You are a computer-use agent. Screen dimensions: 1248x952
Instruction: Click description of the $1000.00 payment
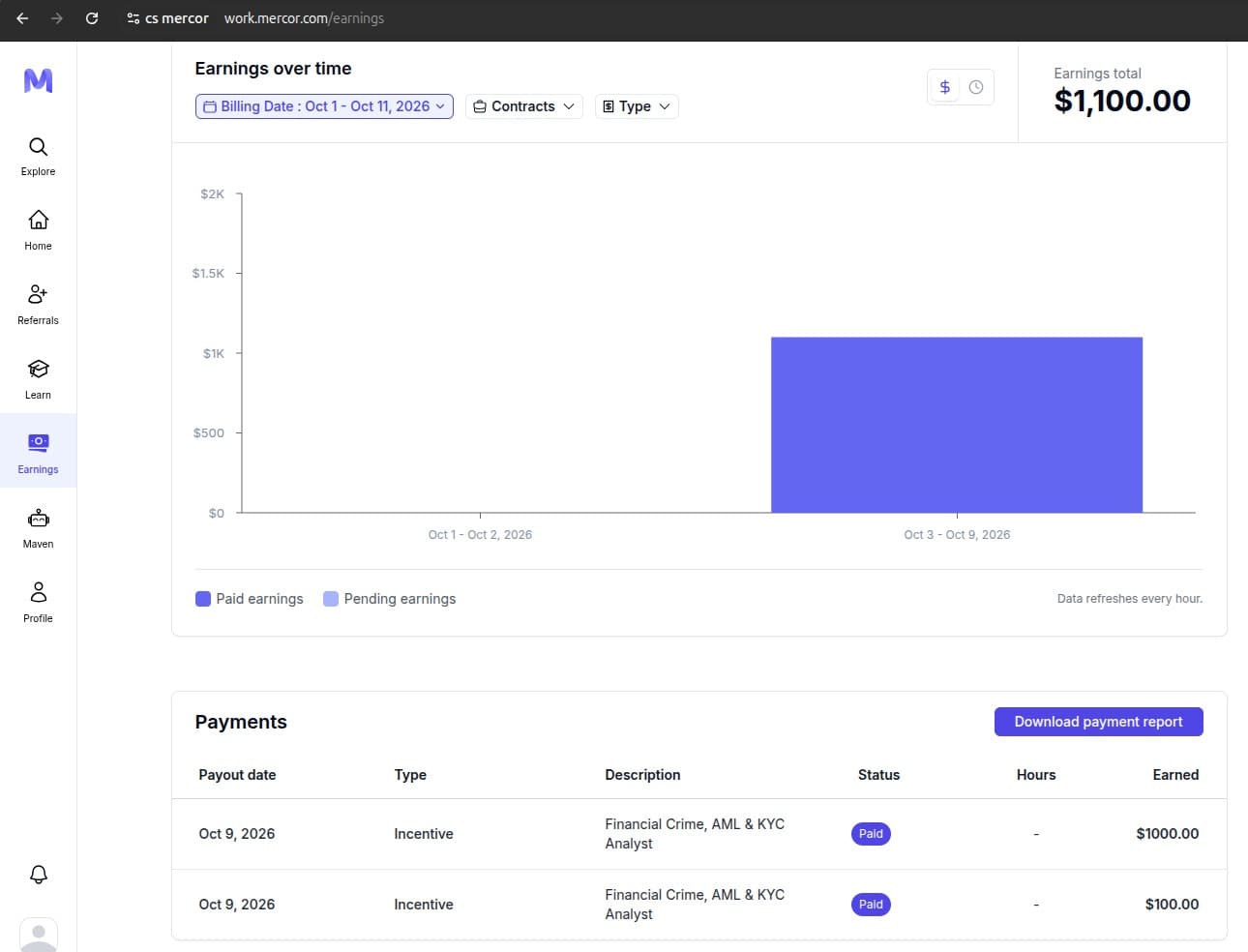pyautogui.click(x=695, y=834)
